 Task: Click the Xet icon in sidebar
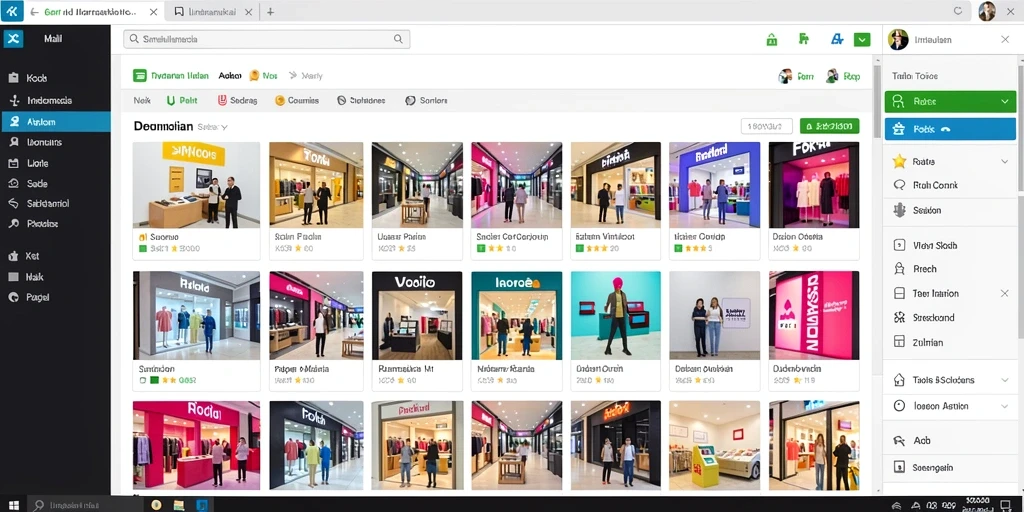pos(13,257)
